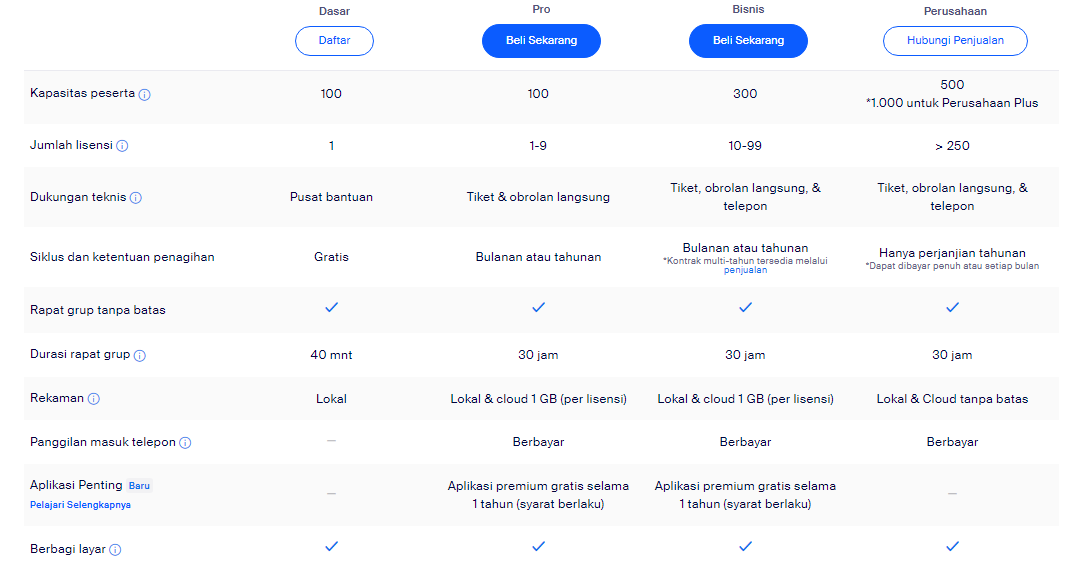This screenshot has height=561, width=1081.
Task: Click Perusahaan checkmark for Berbagi layar
Action: pyautogui.click(x=952, y=546)
